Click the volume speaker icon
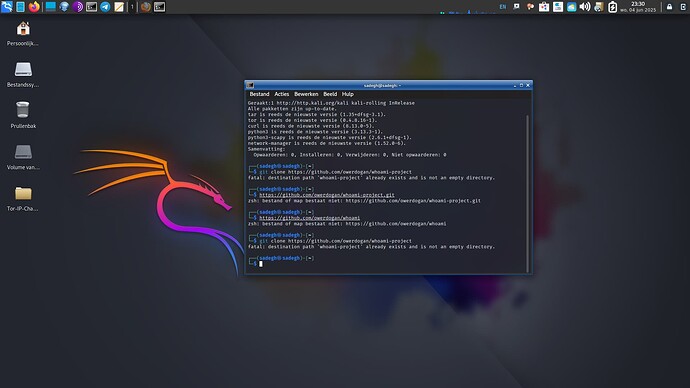 click(x=585, y=7)
